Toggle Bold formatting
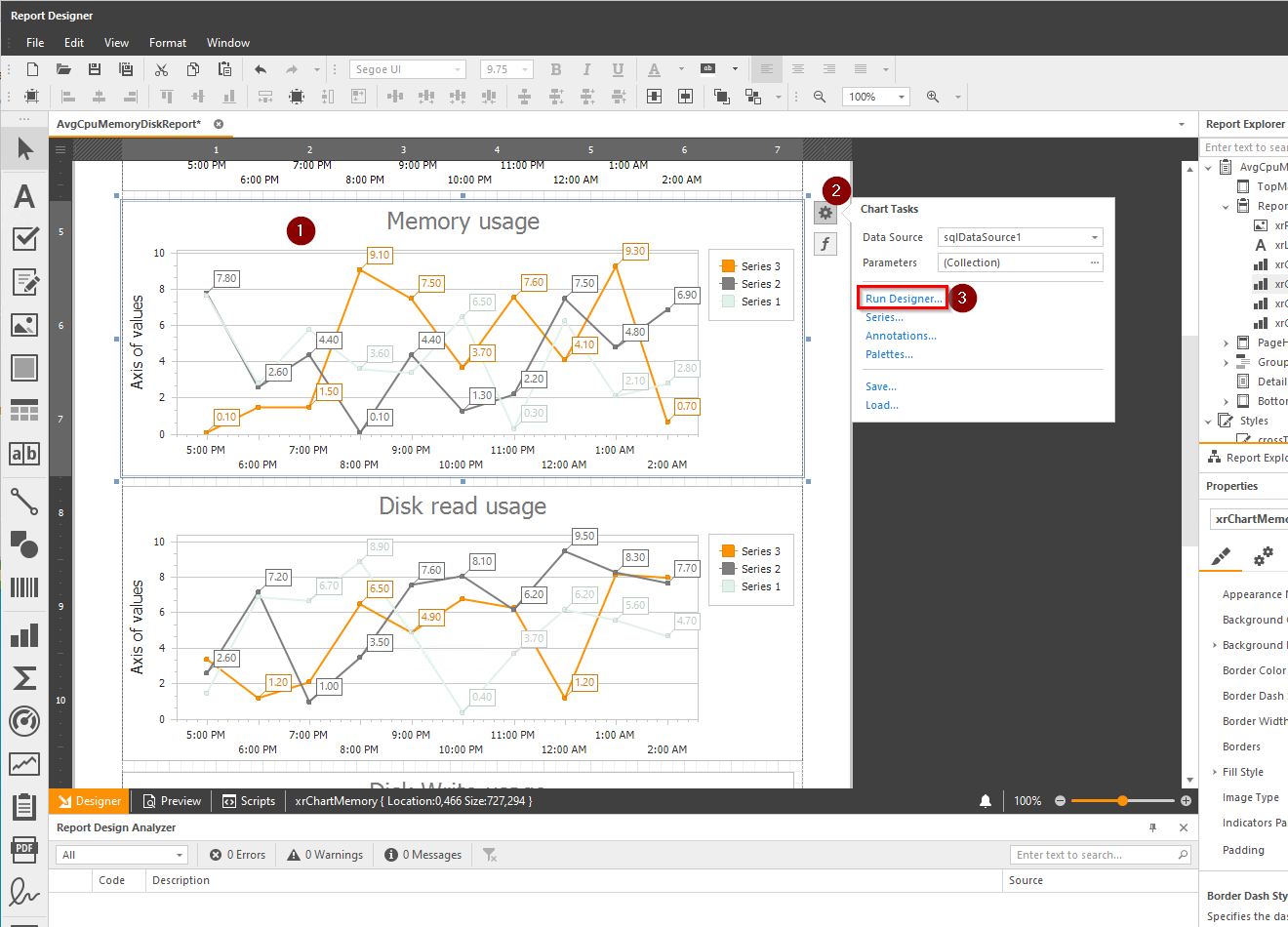The width and height of the screenshot is (1288, 927). (x=555, y=69)
